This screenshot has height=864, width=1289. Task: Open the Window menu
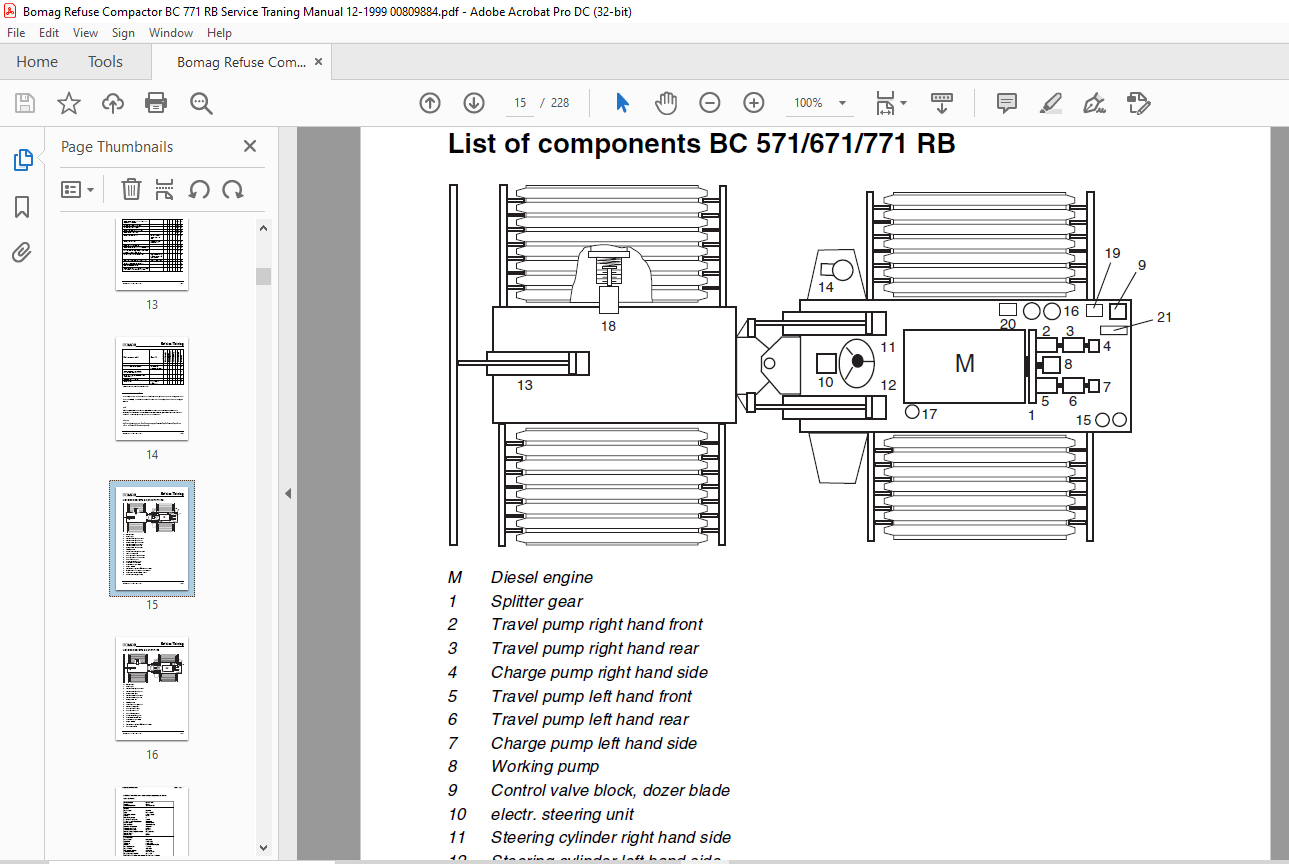click(171, 33)
